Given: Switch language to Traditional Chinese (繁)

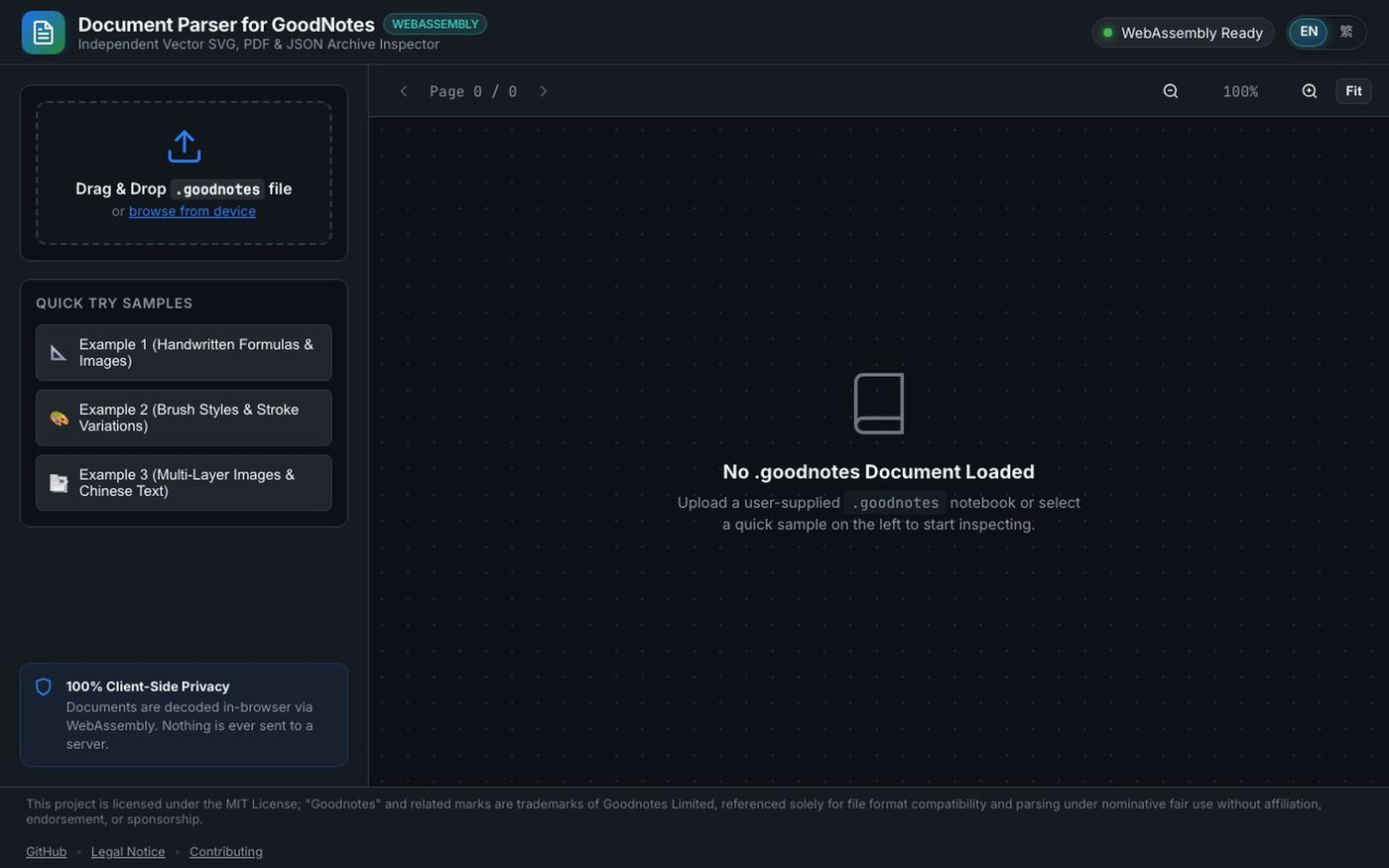Looking at the screenshot, I should pos(1346,32).
